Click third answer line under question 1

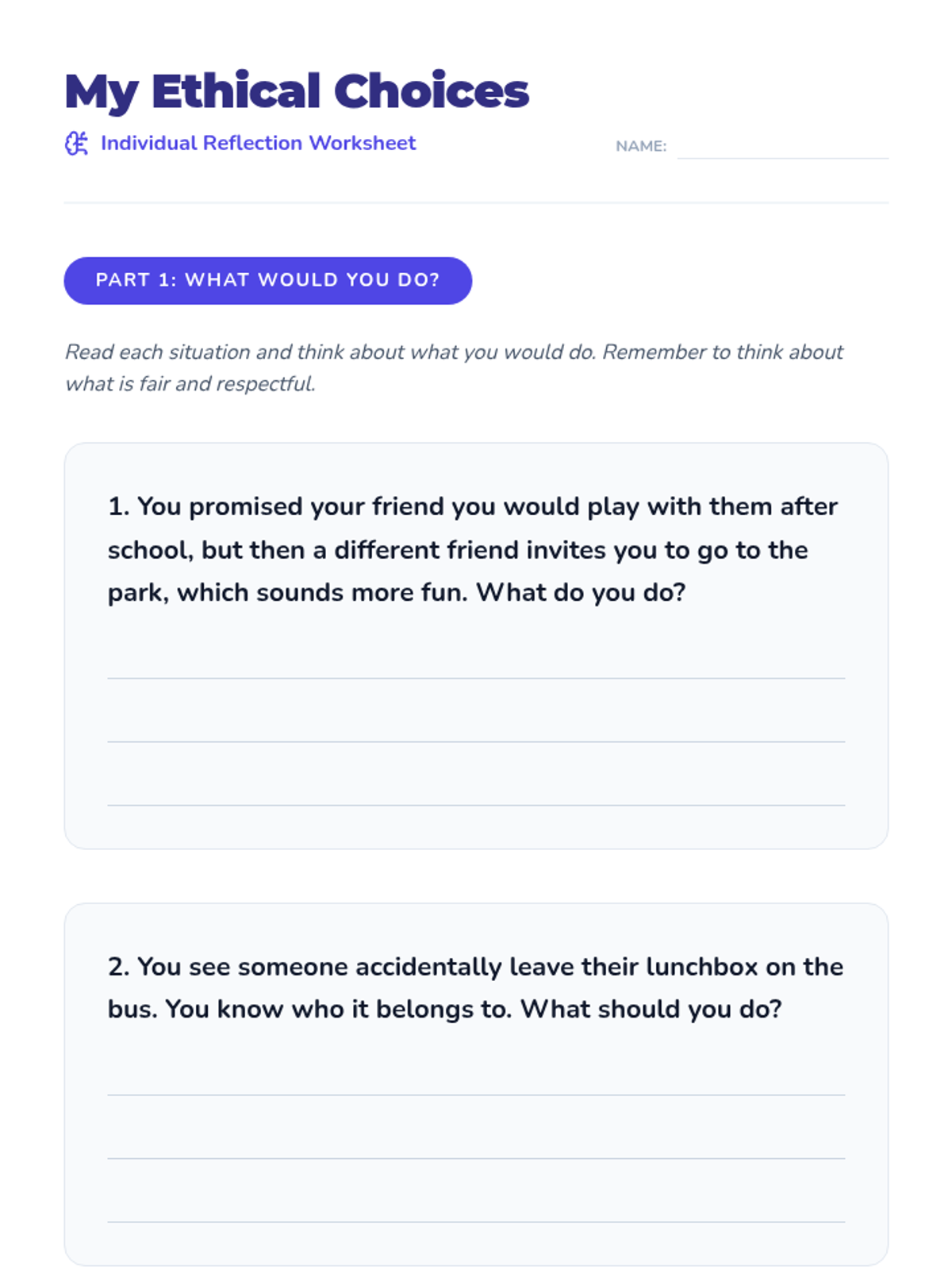point(476,805)
